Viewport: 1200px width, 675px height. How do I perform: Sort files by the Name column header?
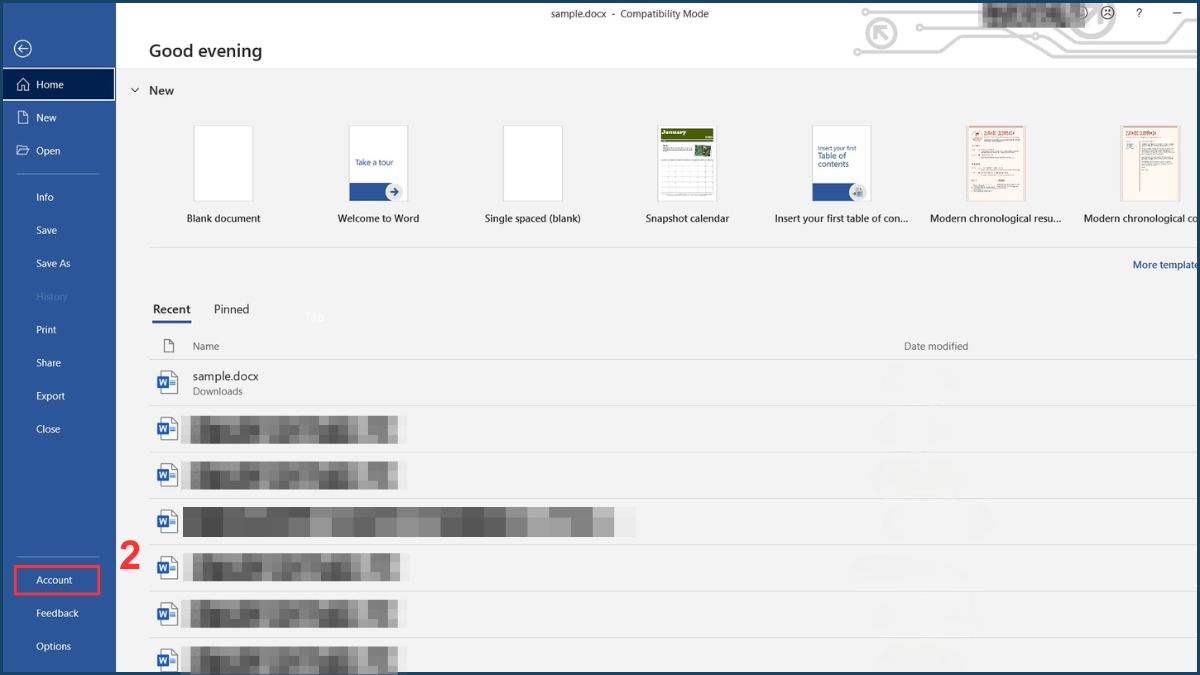click(206, 346)
